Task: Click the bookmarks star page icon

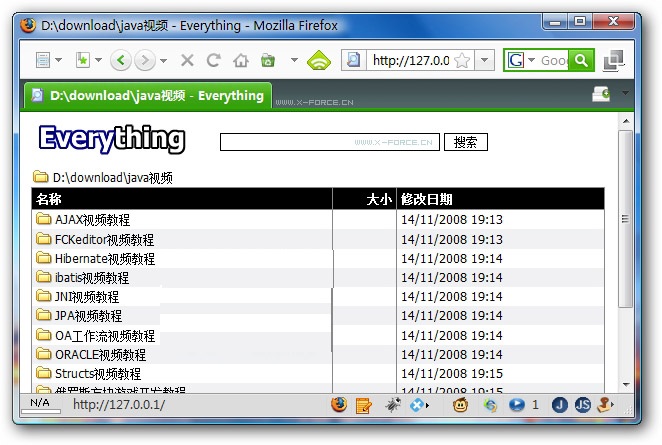Action: [x=82, y=60]
